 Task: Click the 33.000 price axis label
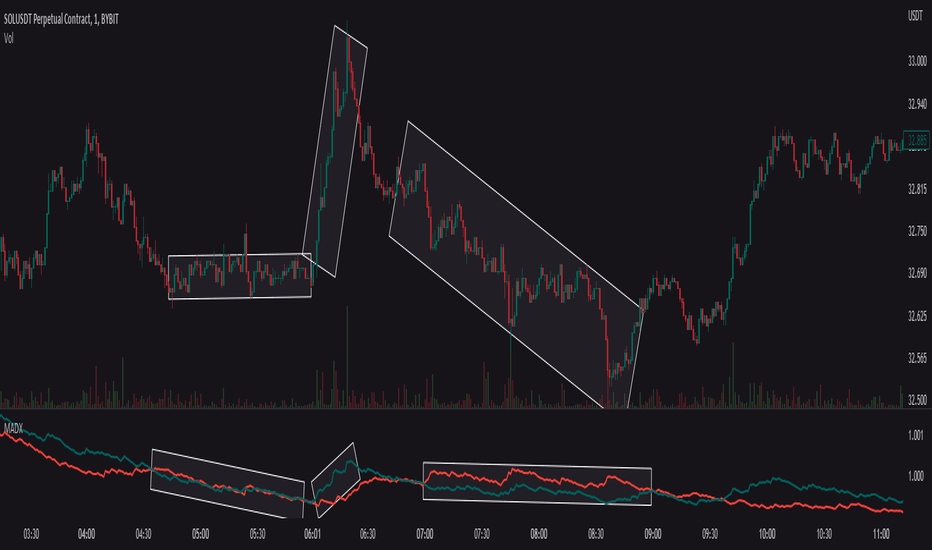coord(917,61)
